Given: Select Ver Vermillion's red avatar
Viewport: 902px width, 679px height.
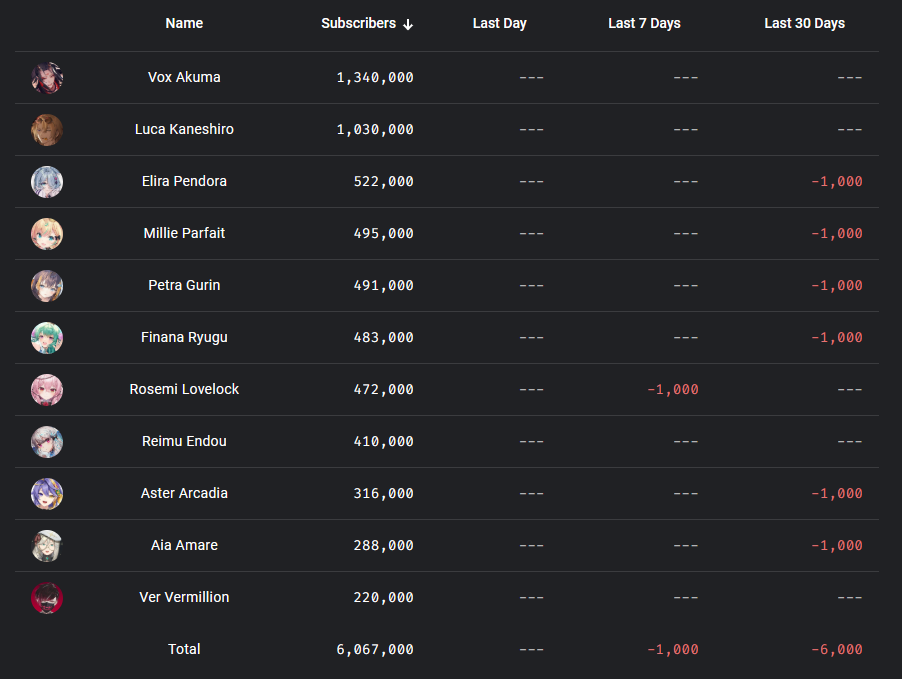Looking at the screenshot, I should tap(47, 598).
